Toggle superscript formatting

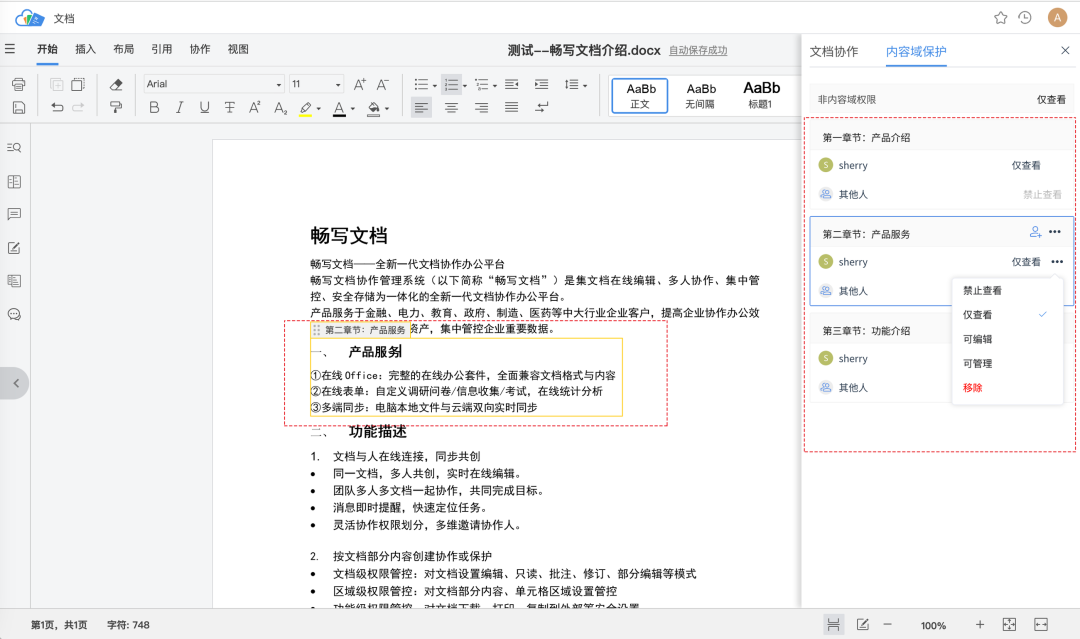[254, 107]
